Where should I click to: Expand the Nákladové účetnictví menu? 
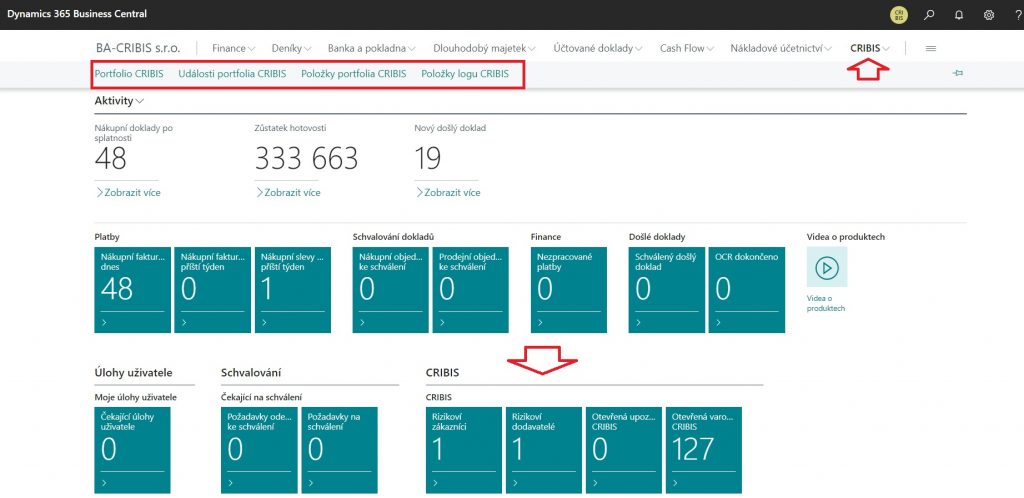pos(781,48)
